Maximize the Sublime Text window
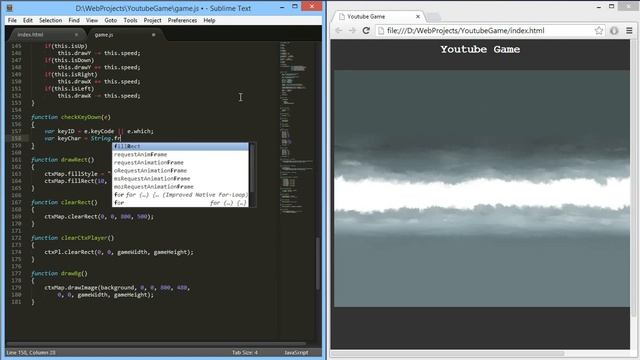The height and width of the screenshot is (360, 640). (295, 7)
